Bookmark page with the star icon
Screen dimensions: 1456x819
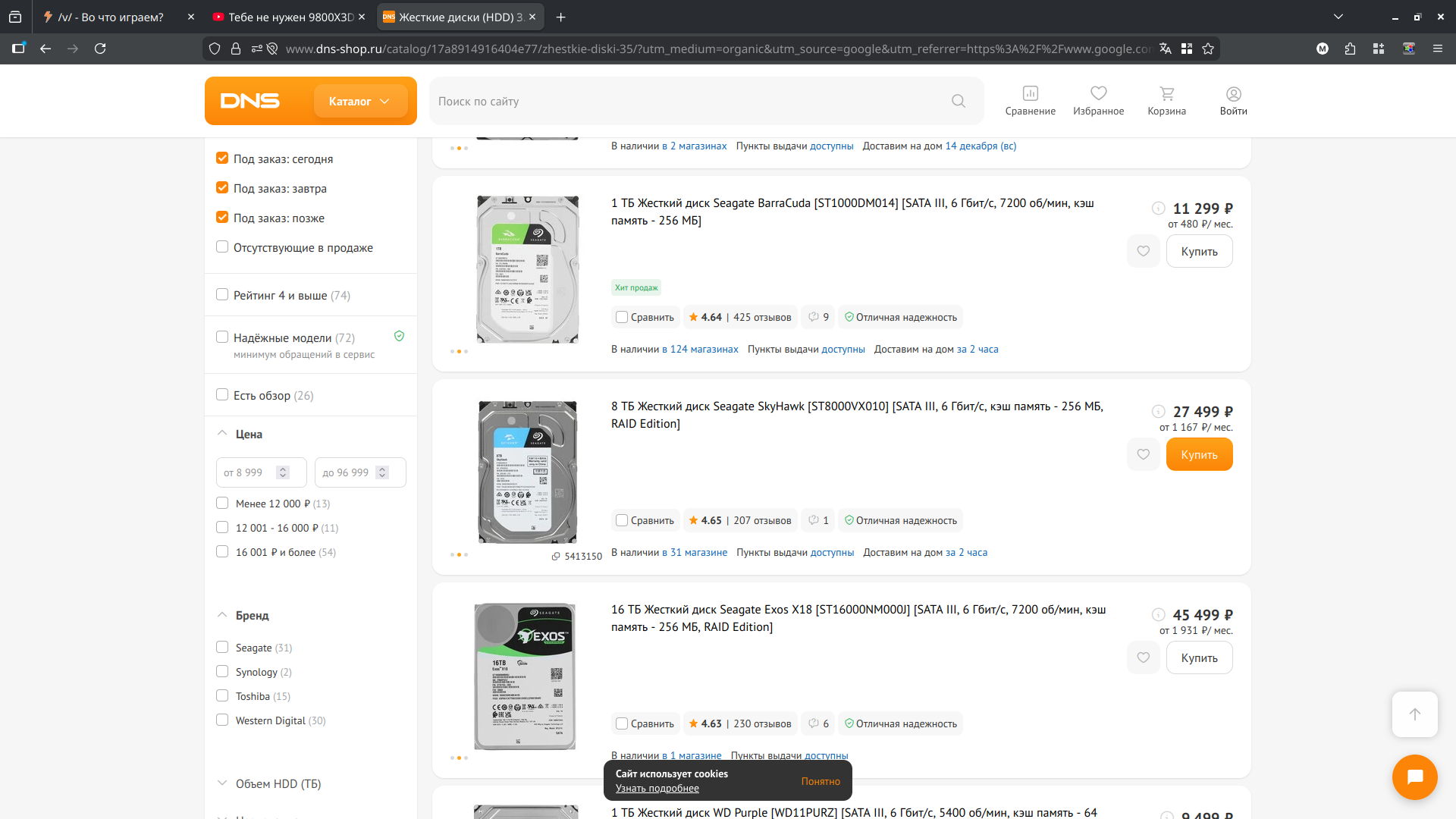coord(1208,49)
